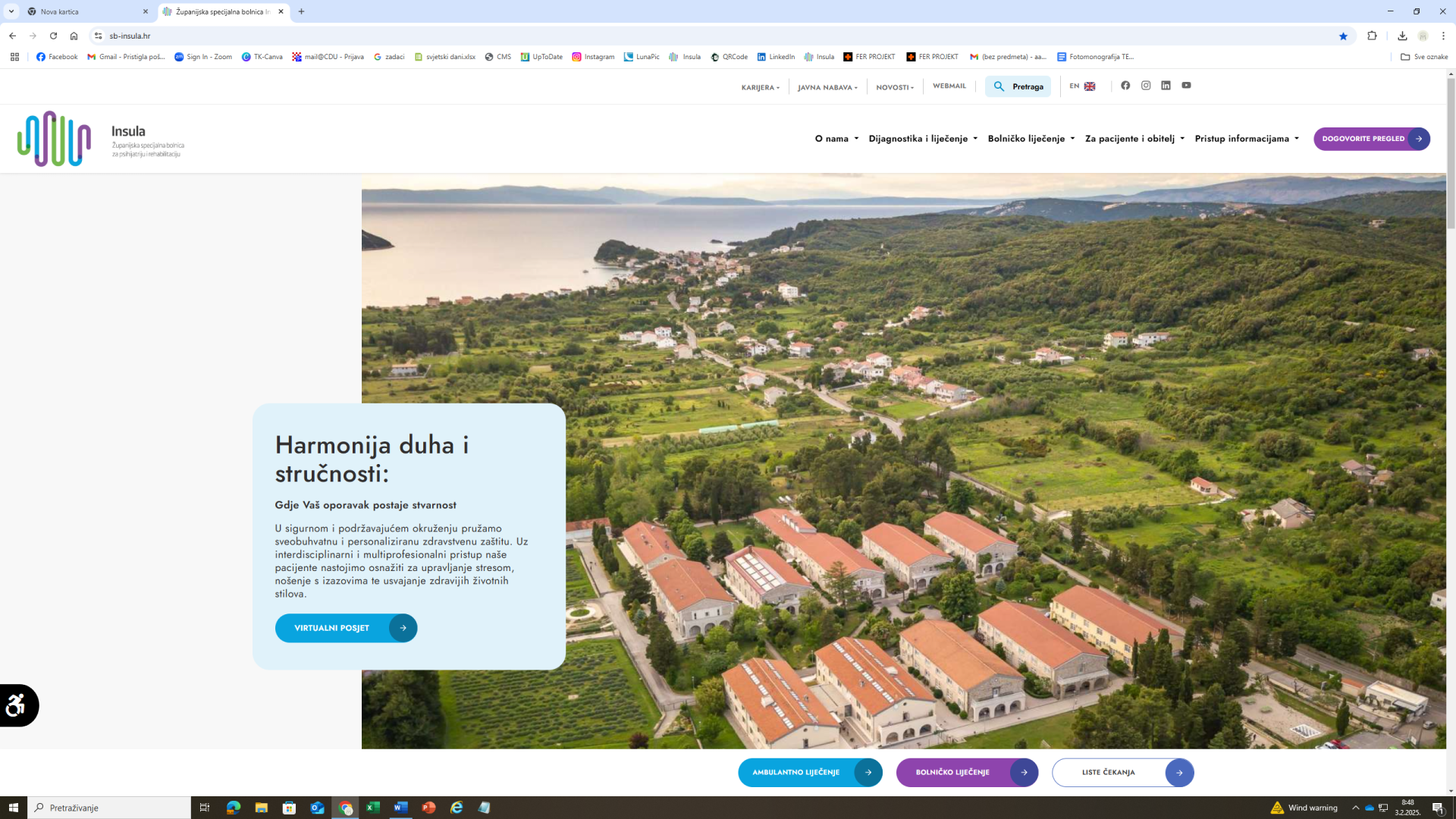Open Task View on taskbar
This screenshot has width=1456, height=819.
click(204, 808)
